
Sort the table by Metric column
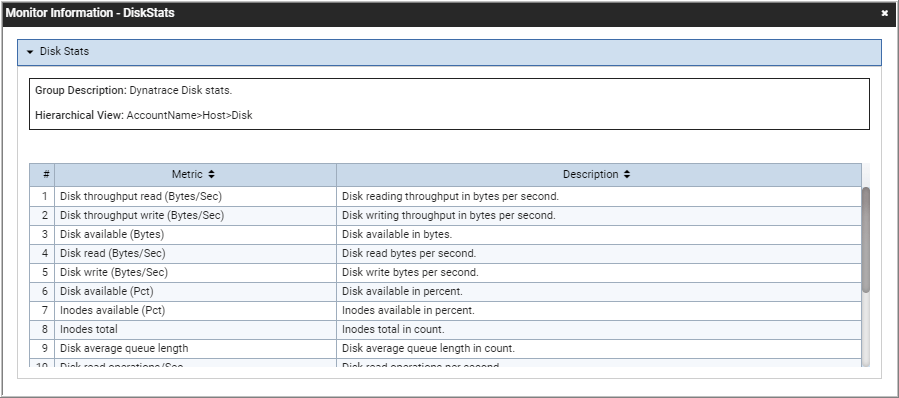pos(211,174)
